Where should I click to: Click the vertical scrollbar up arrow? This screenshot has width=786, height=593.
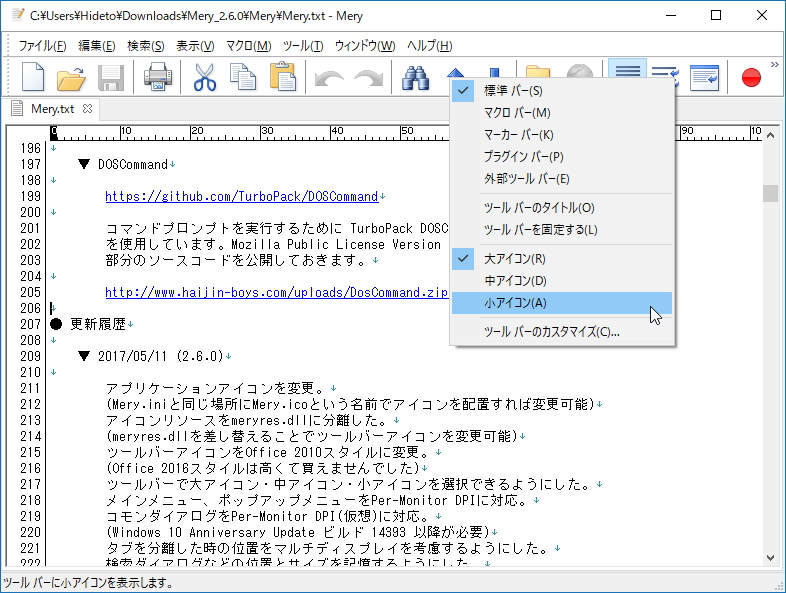(x=770, y=135)
